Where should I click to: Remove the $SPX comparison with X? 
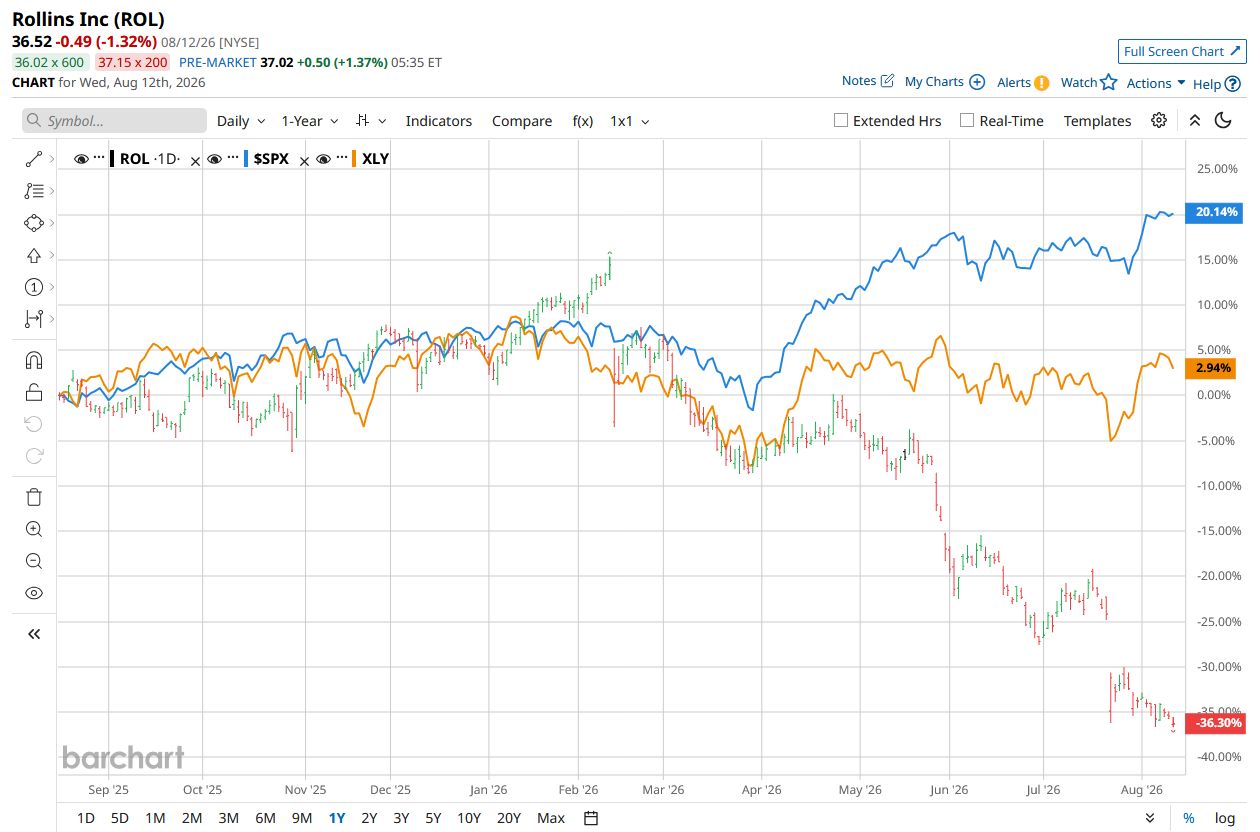(305, 161)
